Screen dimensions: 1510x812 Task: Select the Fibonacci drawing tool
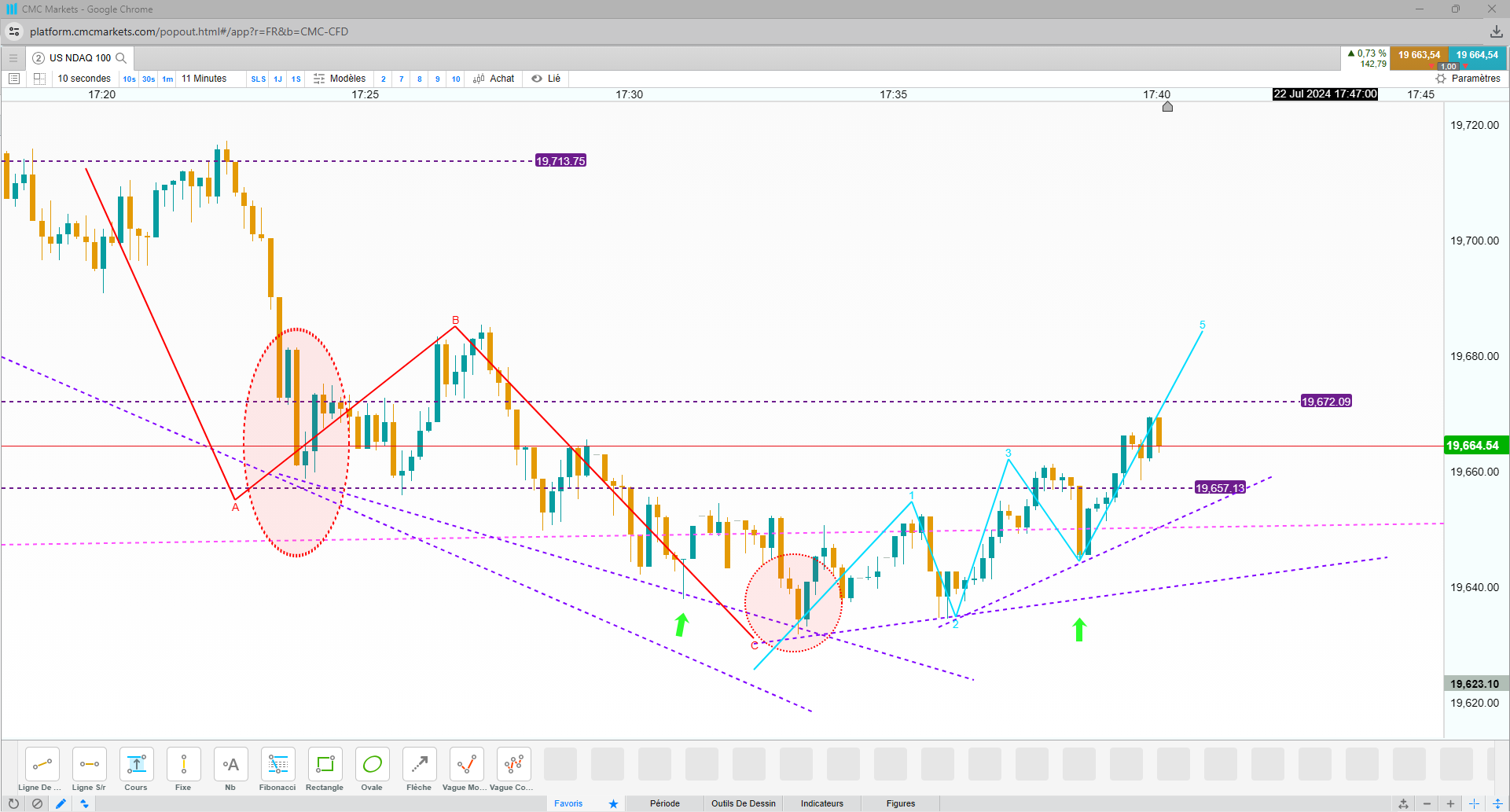[x=278, y=764]
